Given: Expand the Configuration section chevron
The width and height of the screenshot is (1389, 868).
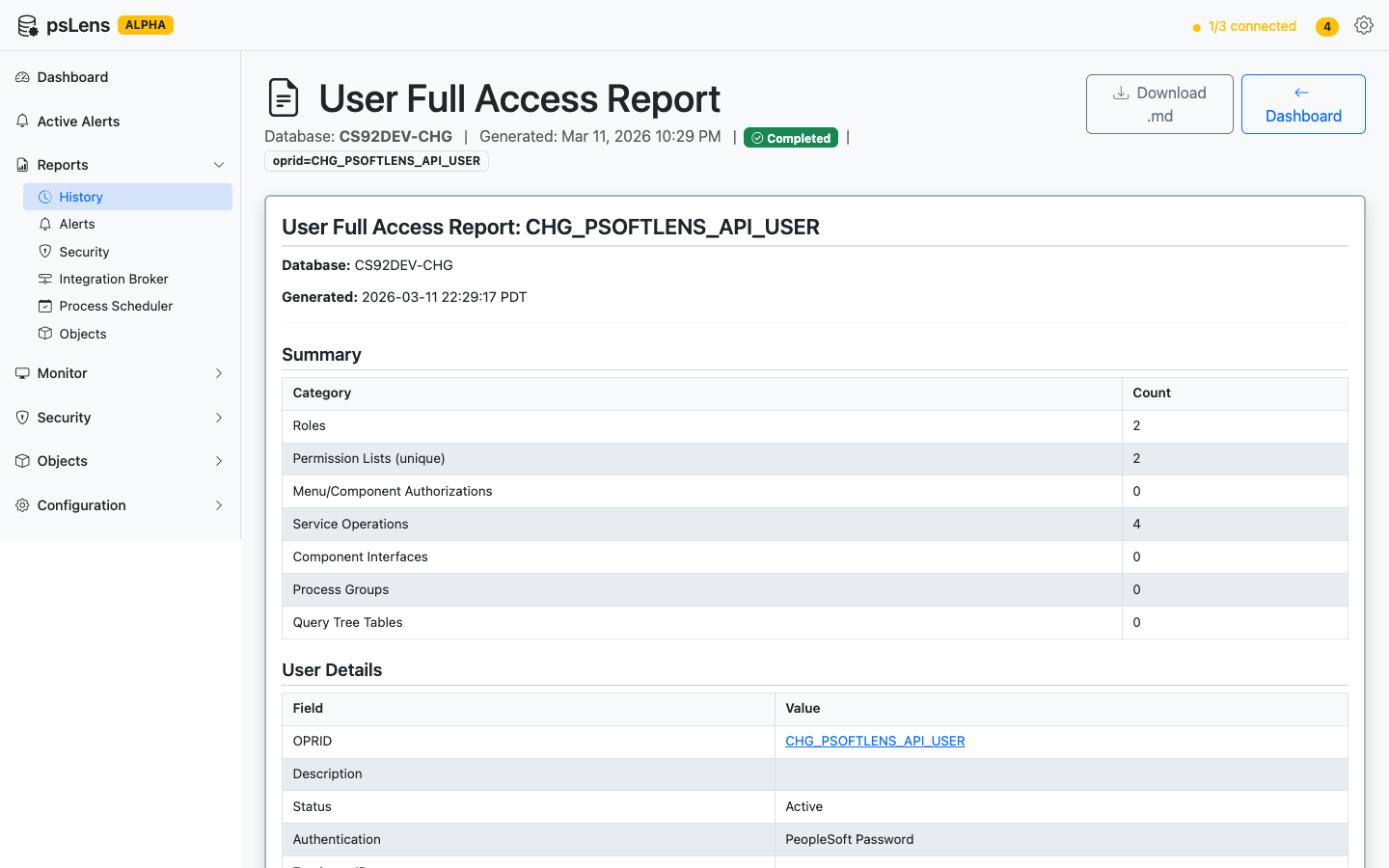Looking at the screenshot, I should pos(219,505).
